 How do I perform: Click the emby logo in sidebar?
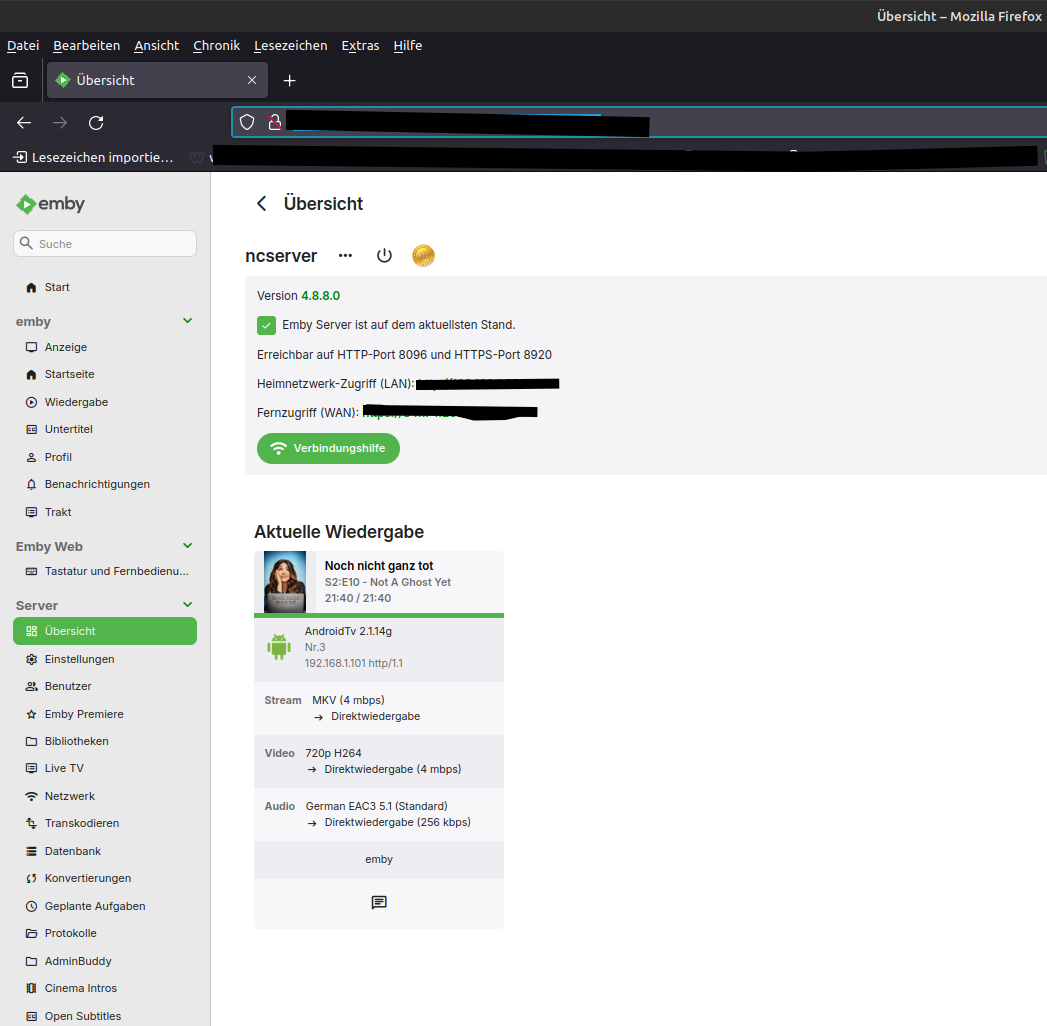pos(51,204)
